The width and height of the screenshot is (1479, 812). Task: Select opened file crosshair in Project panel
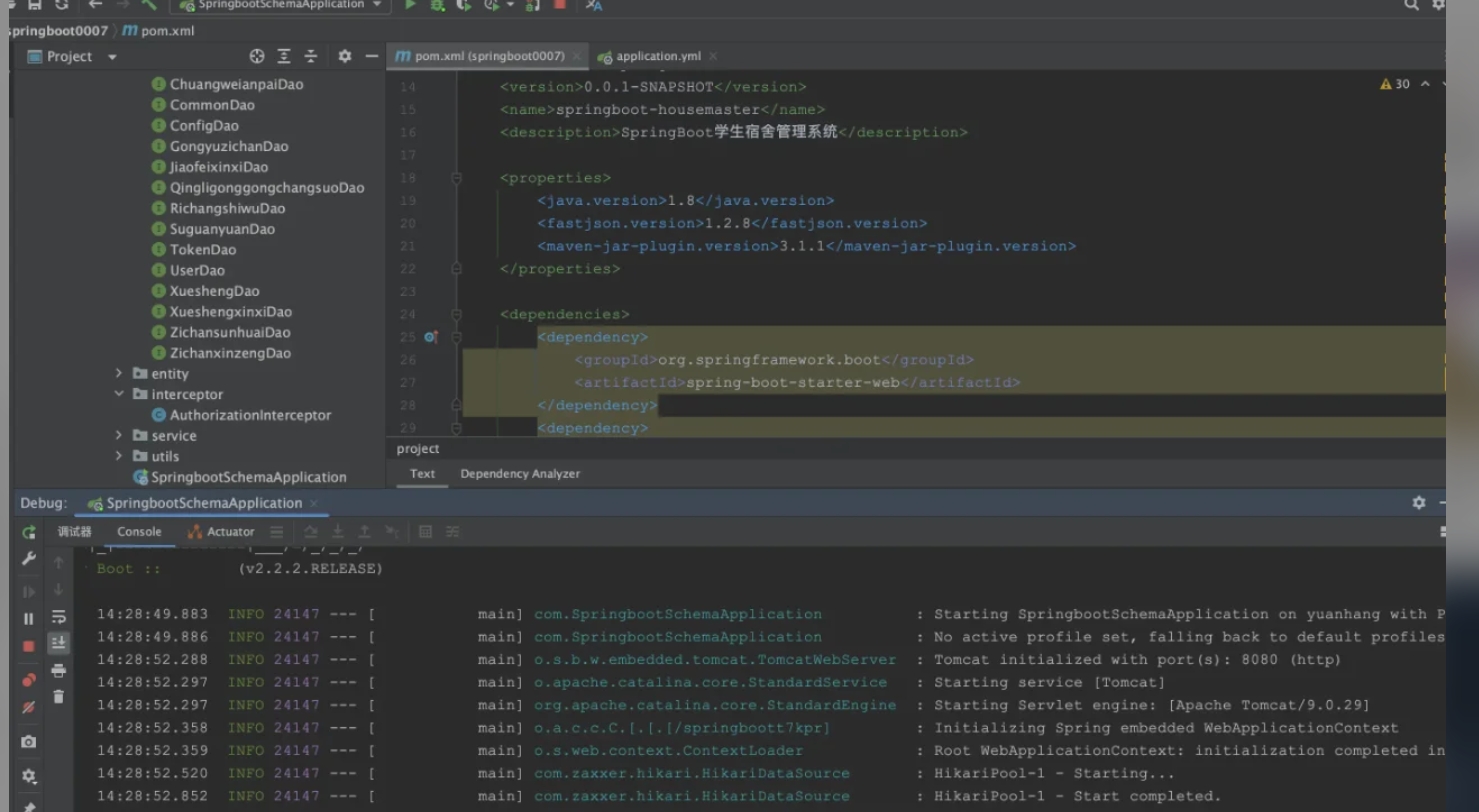pyautogui.click(x=257, y=56)
